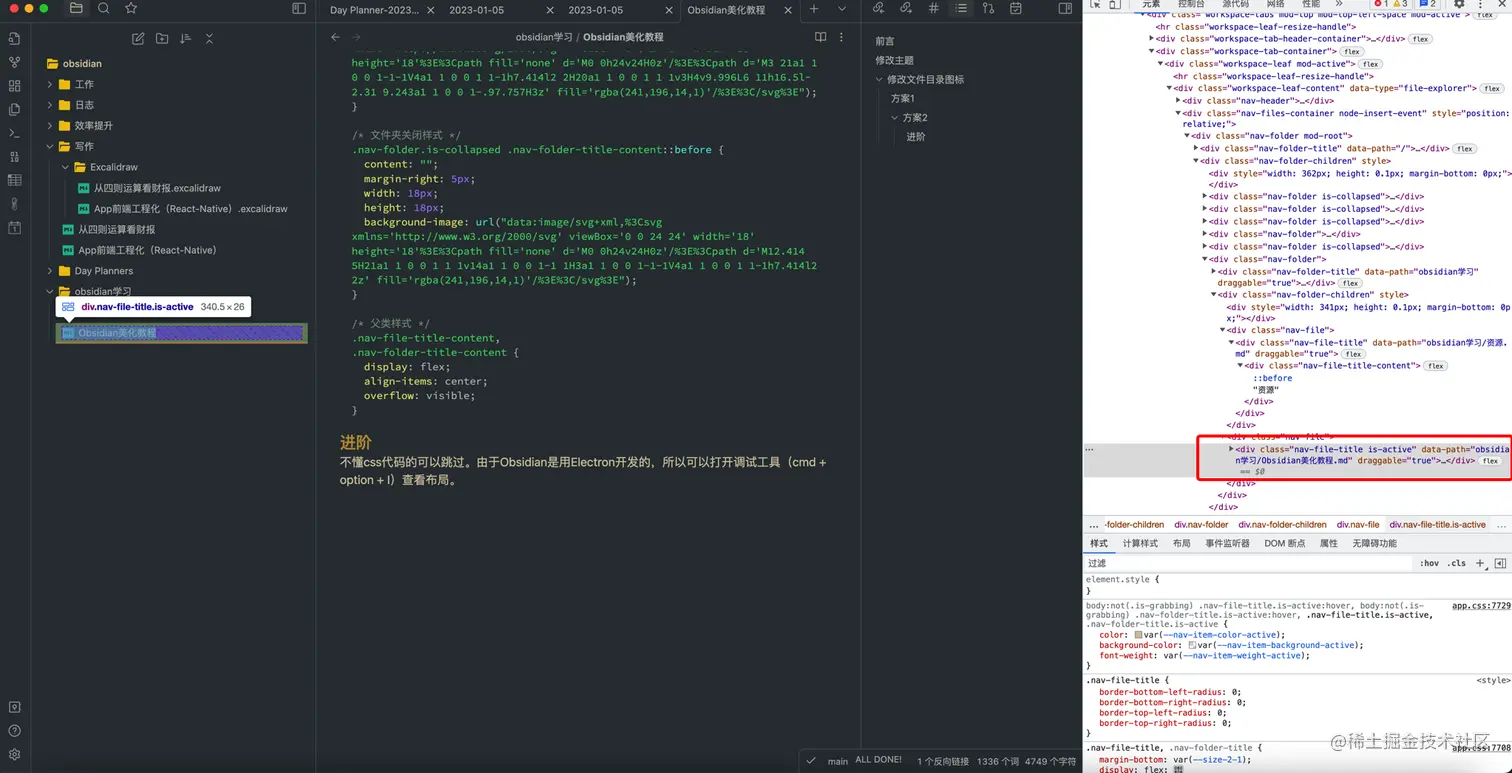Jump to 修改主题 in outline
Viewport: 1512px width, 773px height.
[x=895, y=60]
